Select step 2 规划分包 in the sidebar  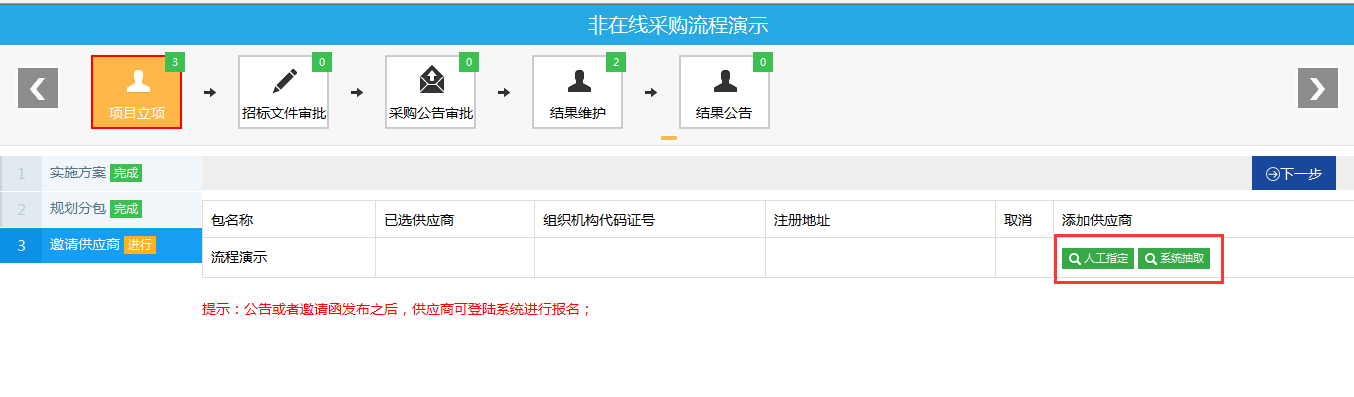101,209
